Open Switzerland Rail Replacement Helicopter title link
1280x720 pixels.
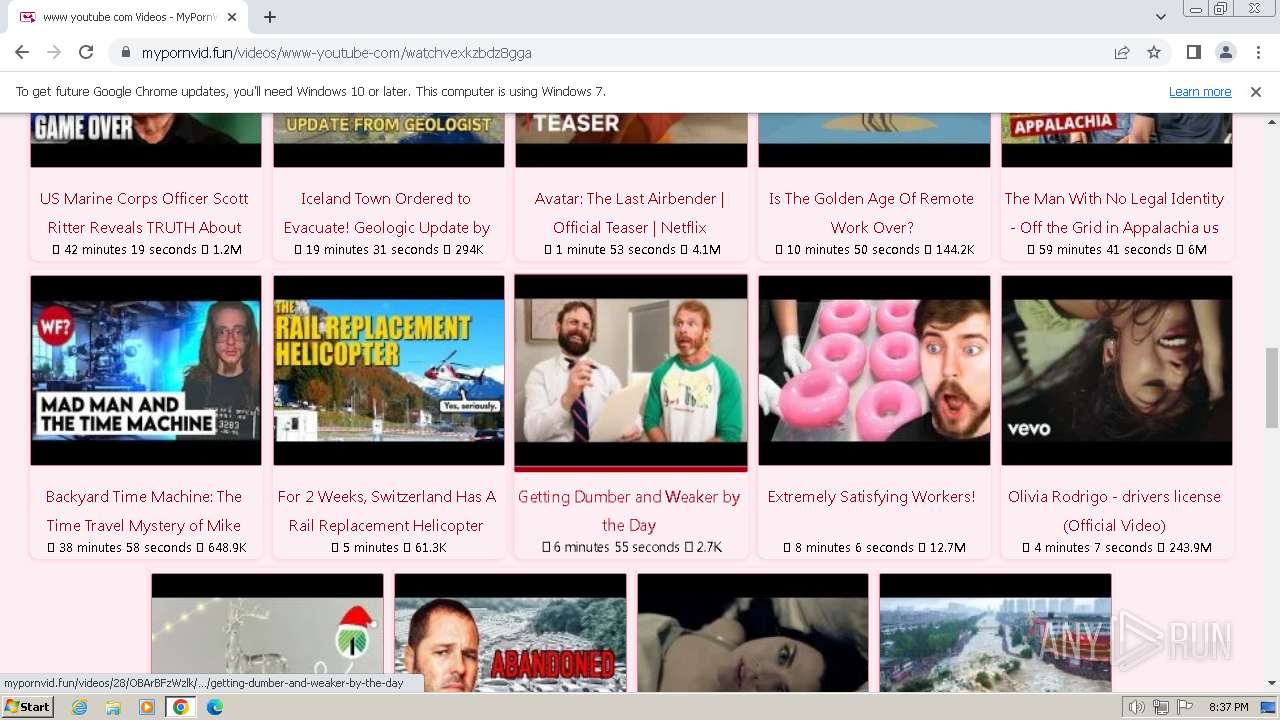point(387,510)
